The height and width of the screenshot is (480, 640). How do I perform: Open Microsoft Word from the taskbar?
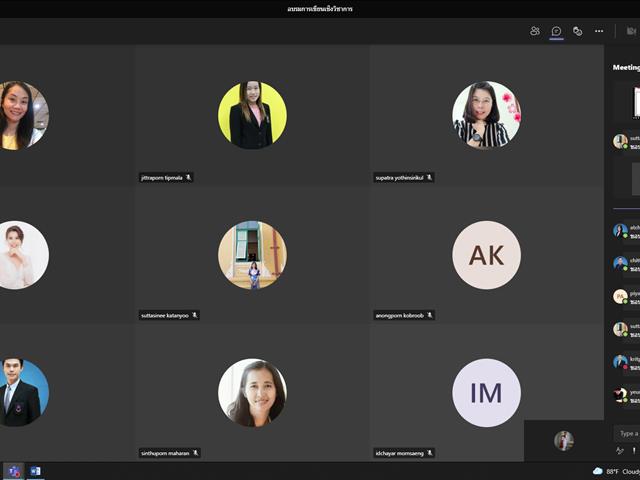click(x=36, y=471)
